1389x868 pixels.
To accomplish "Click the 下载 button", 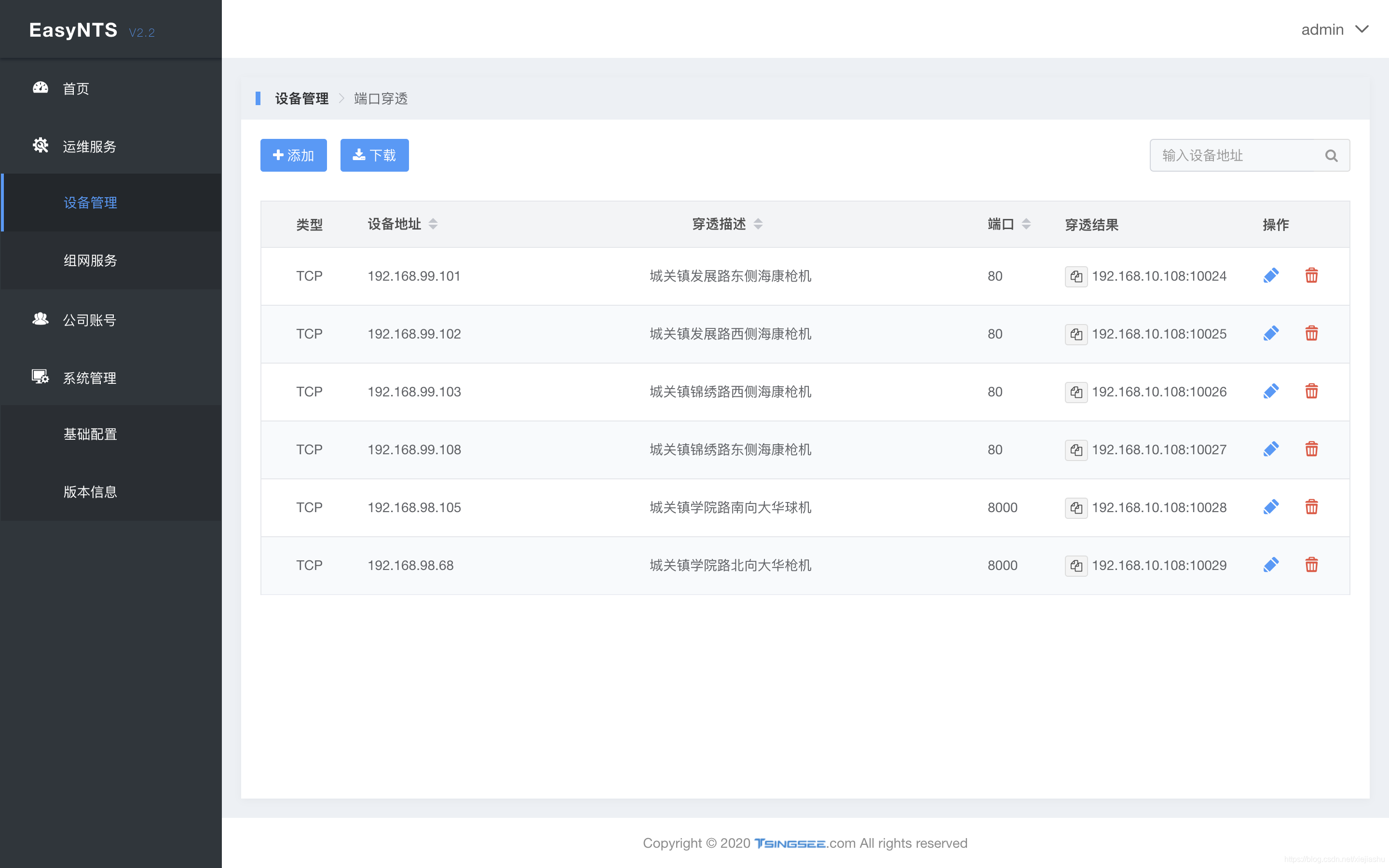I will tap(374, 156).
